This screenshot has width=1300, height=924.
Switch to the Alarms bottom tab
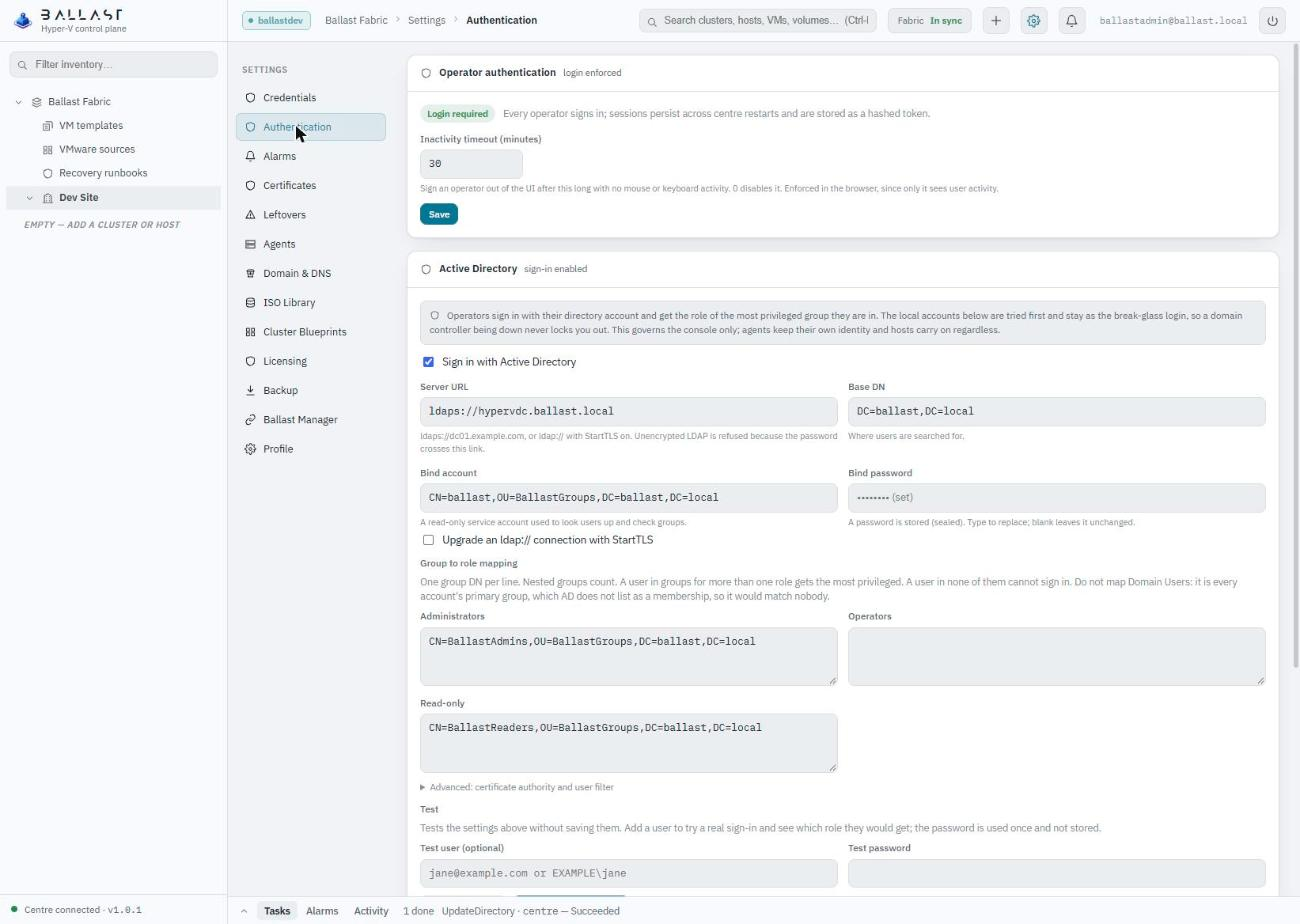click(322, 911)
